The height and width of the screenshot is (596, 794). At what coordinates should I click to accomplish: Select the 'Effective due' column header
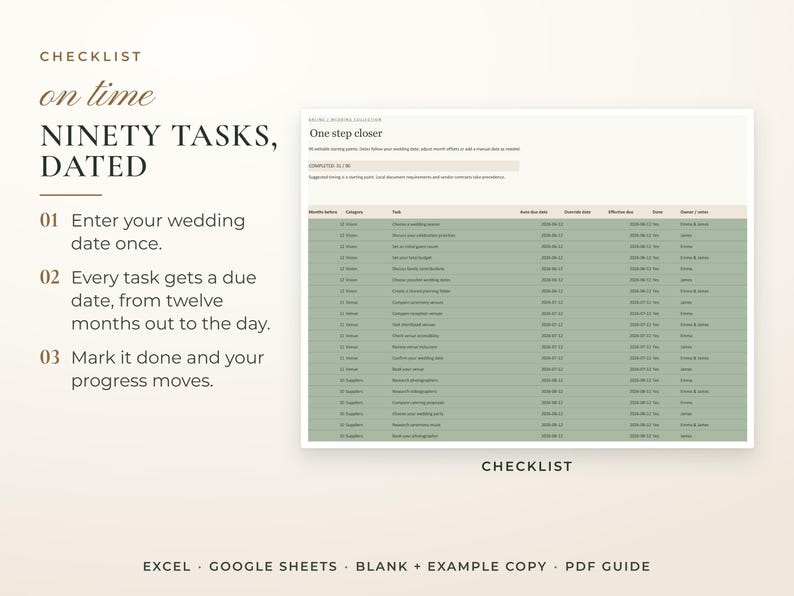621,212
